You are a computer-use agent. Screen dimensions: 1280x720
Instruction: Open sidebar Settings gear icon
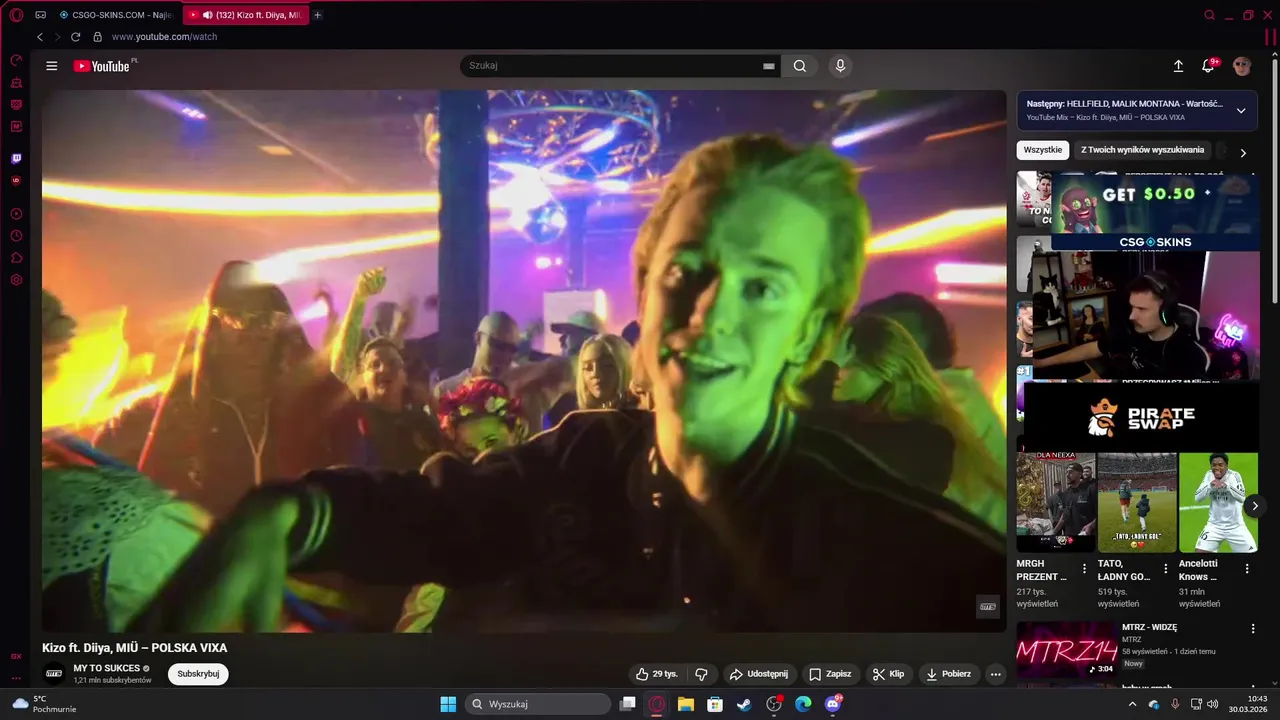pos(16,280)
